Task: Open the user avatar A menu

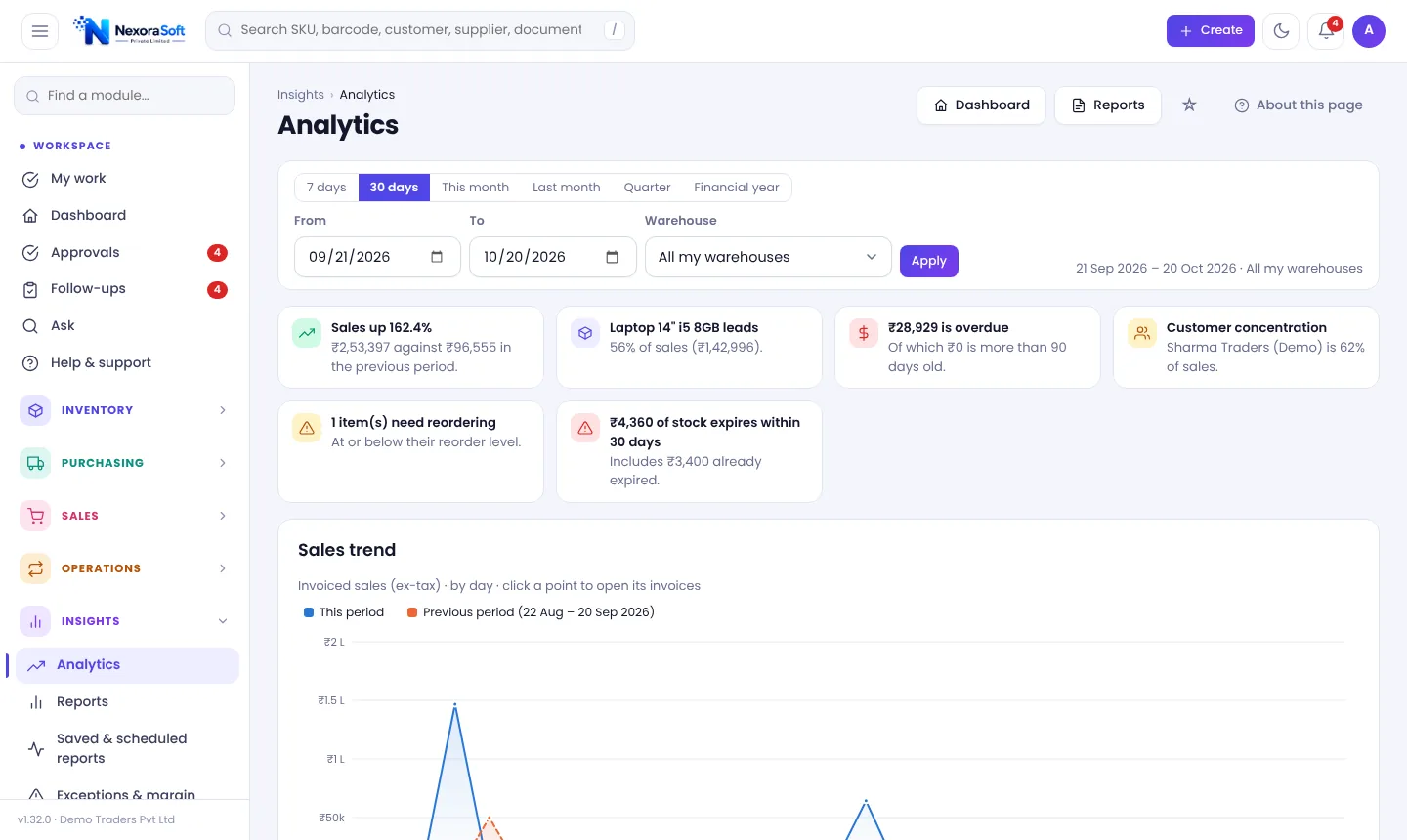Action: click(x=1369, y=31)
